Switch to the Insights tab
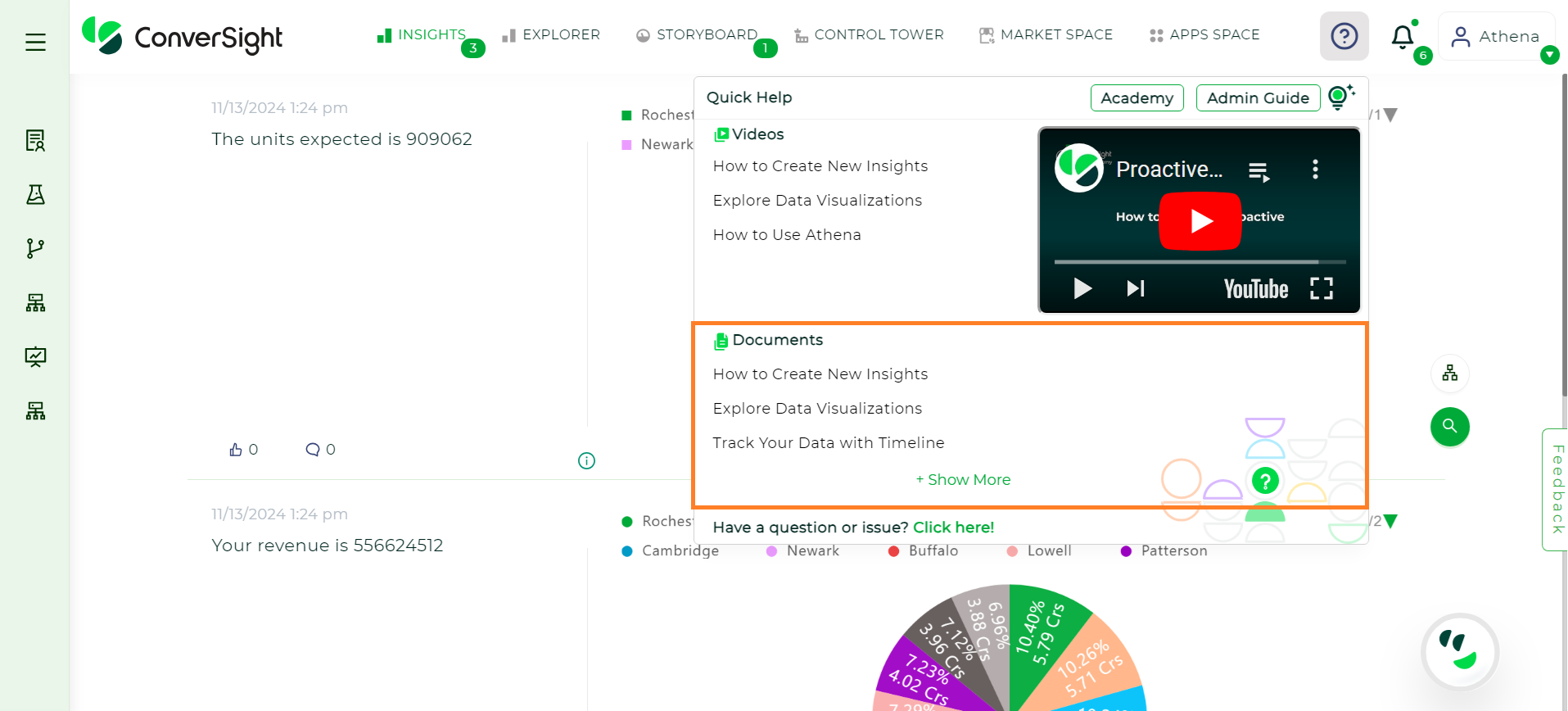Screen dimensions: 1568x711 [421, 35]
